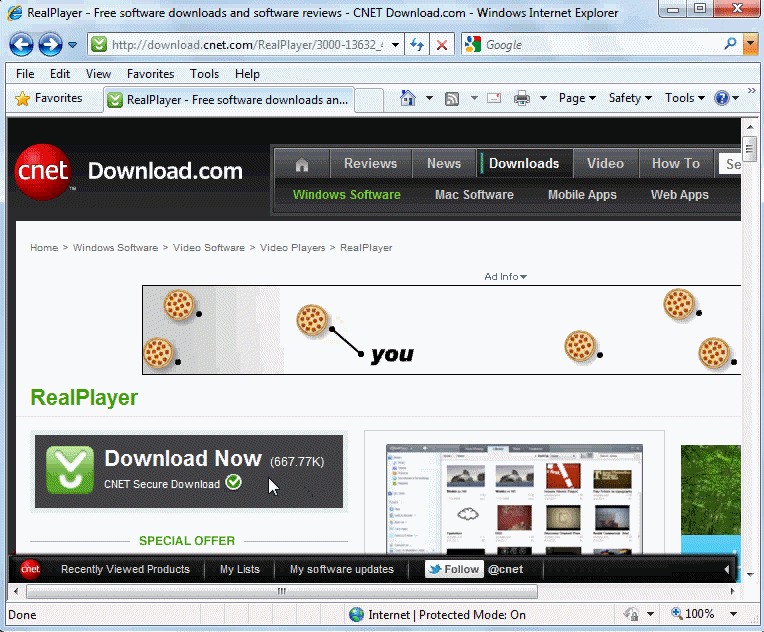Click the Refresh page icon

click(417, 45)
